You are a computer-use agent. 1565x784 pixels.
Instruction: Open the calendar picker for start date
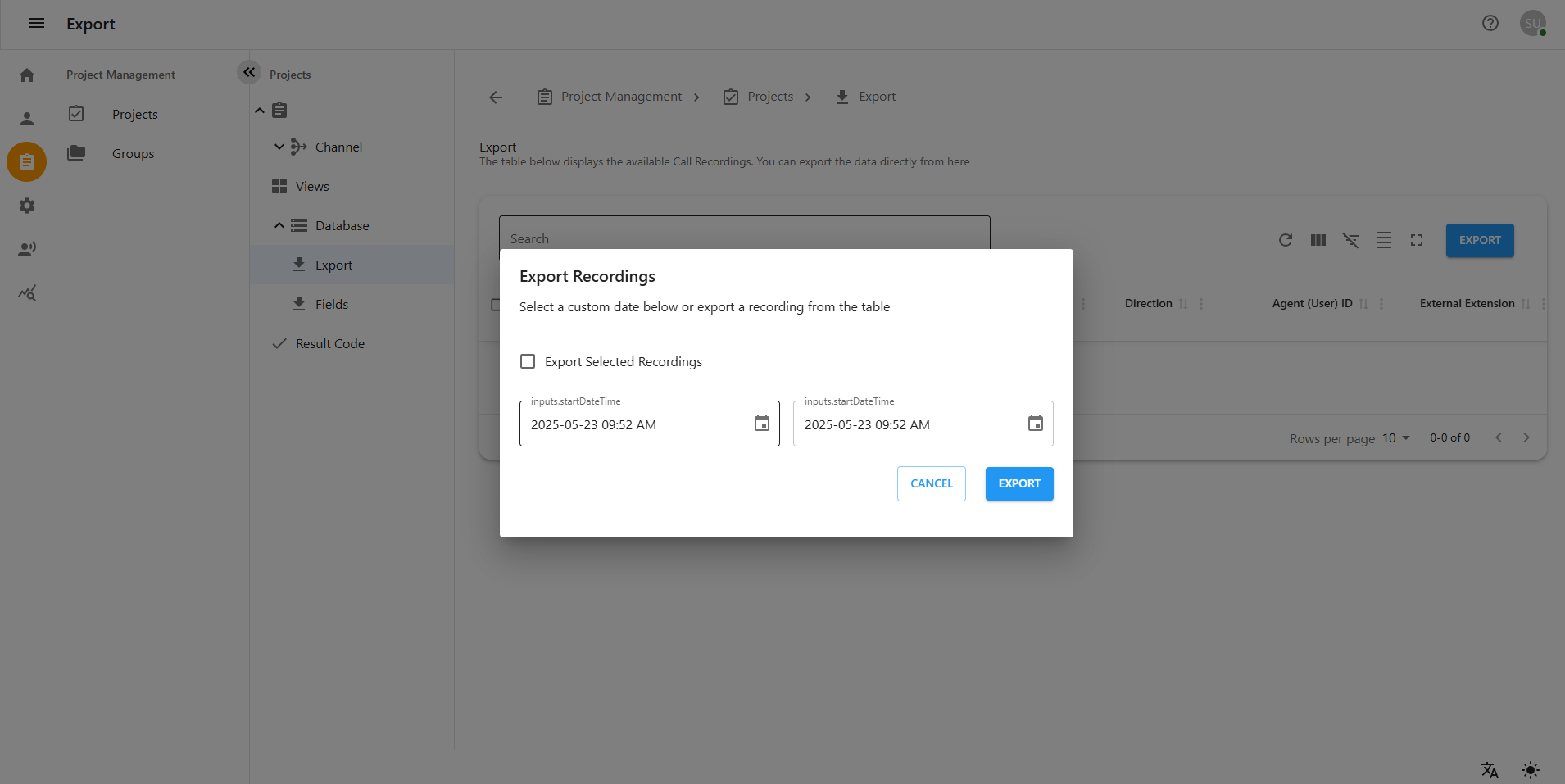[761, 424]
